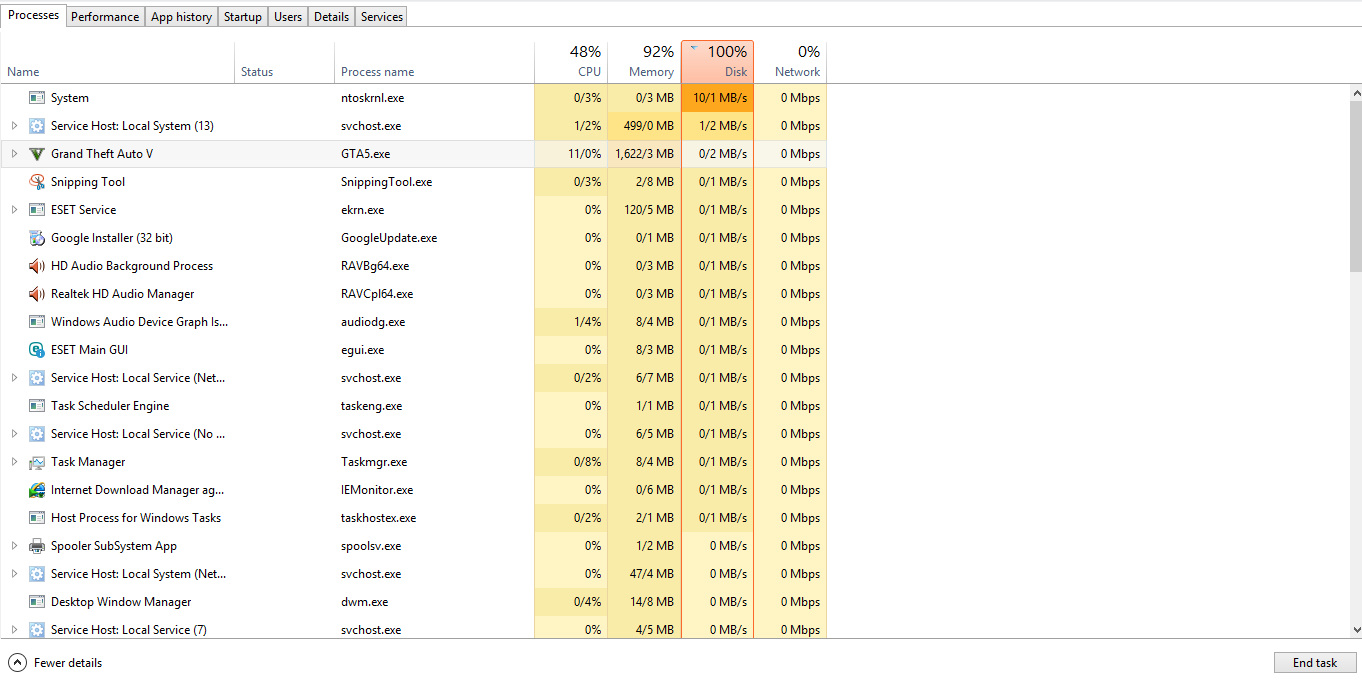Expand the ESET Service process
The height and width of the screenshot is (684, 1362).
pos(14,210)
